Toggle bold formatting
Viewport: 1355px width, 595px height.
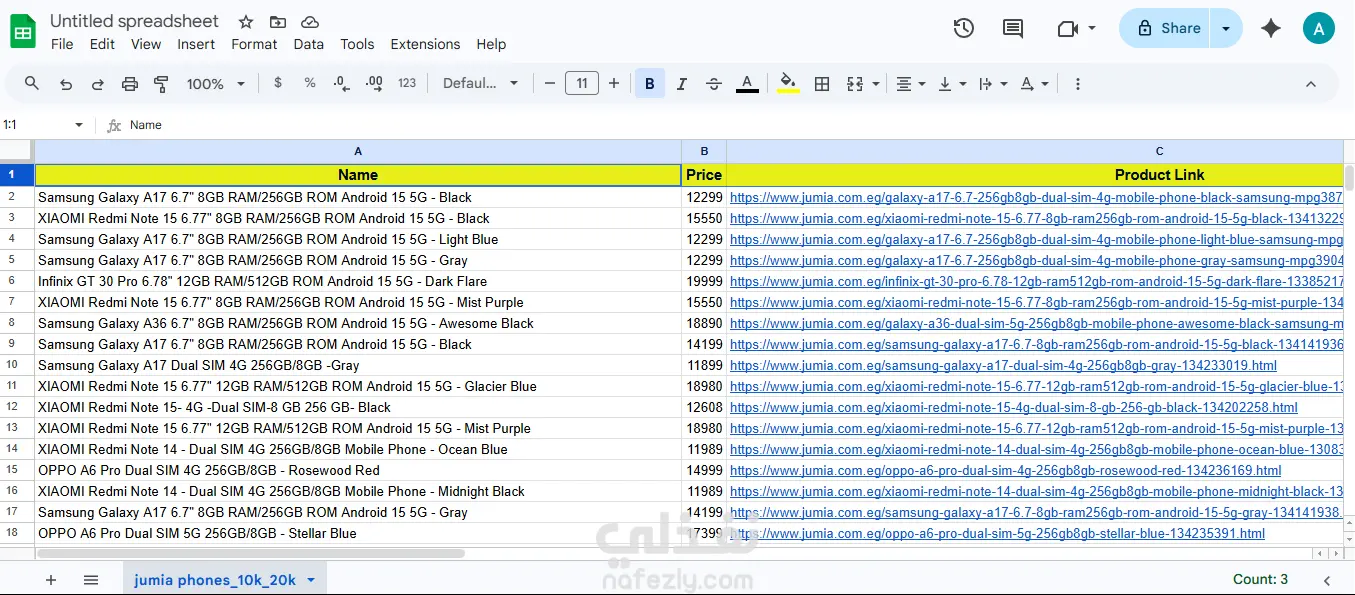(650, 84)
